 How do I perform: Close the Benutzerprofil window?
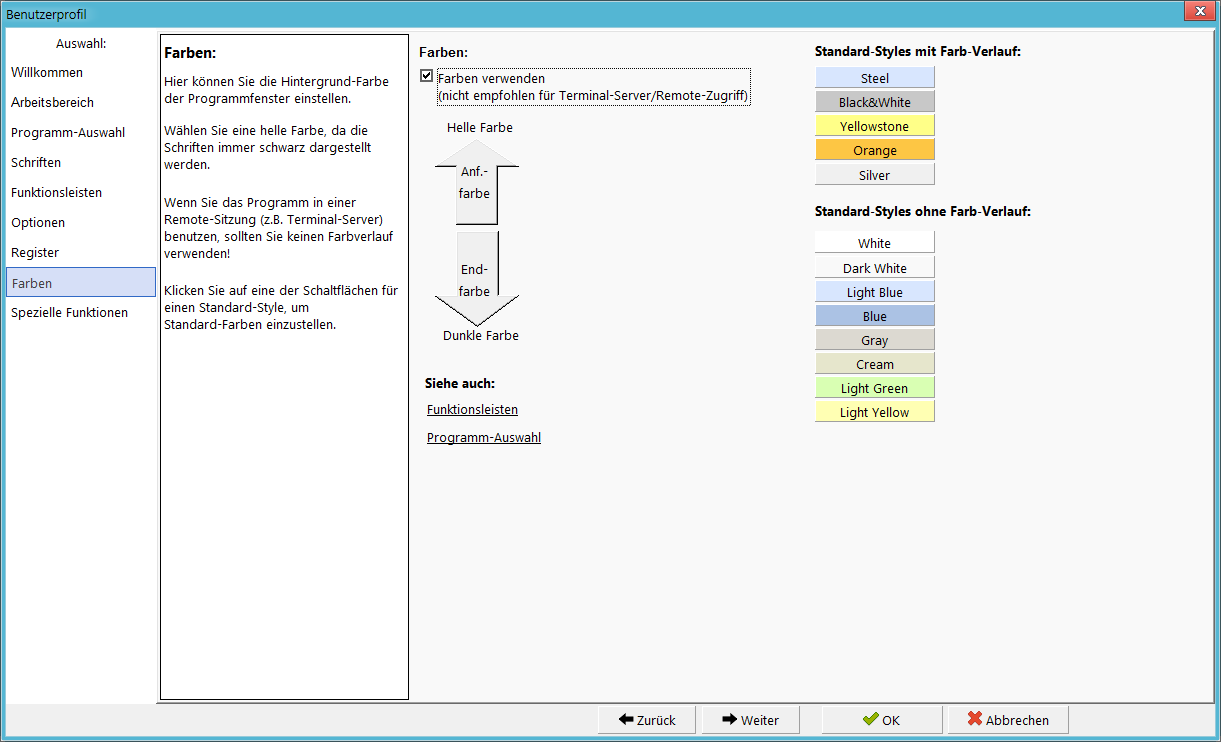(x=1198, y=11)
